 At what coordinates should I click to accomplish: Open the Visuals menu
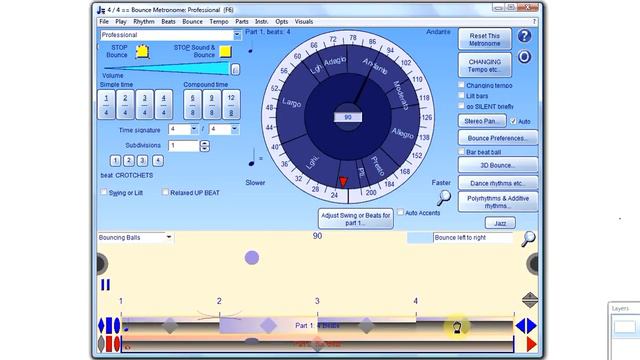coord(304,22)
